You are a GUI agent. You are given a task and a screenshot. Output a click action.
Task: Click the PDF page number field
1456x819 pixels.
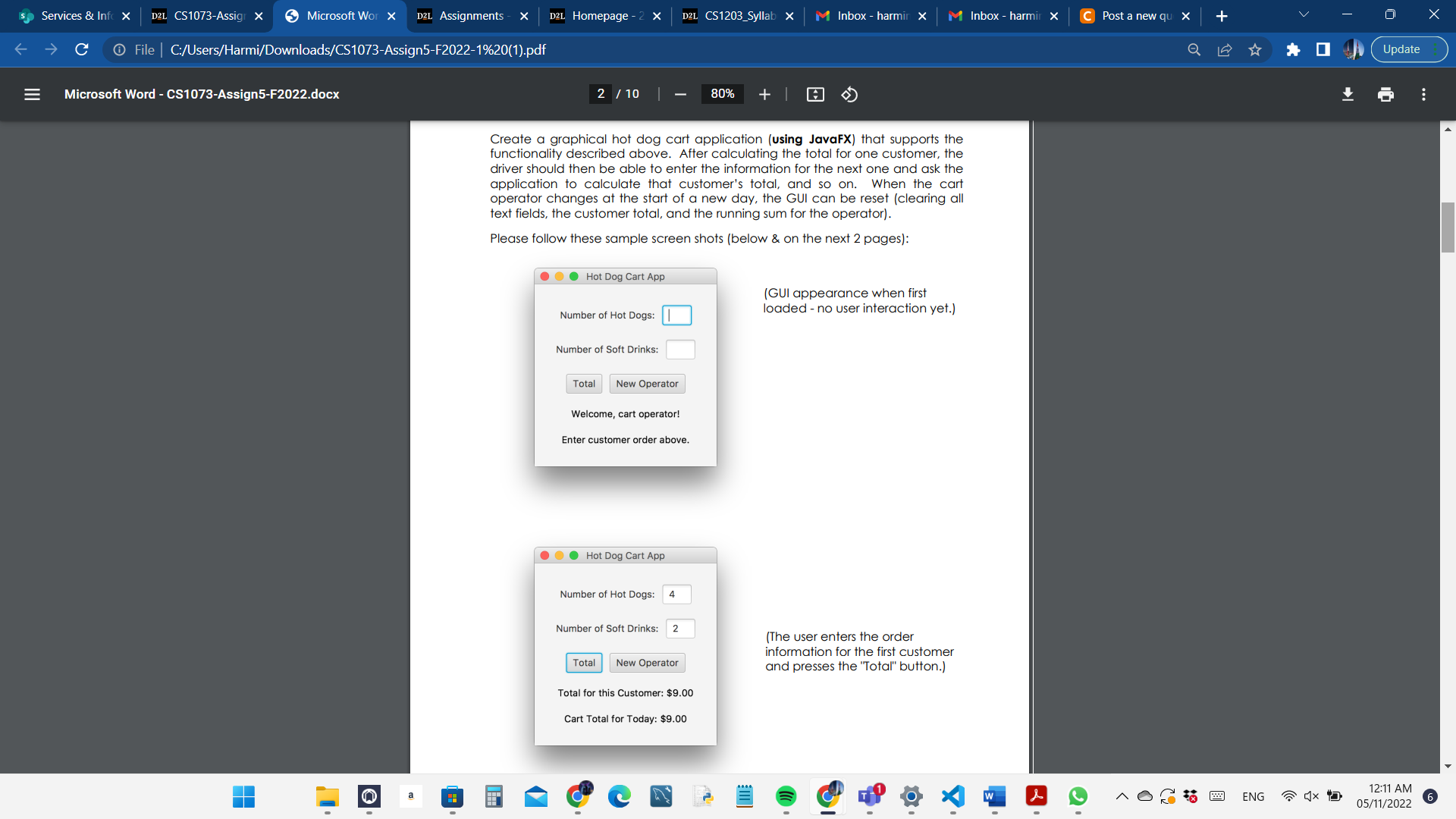601,94
